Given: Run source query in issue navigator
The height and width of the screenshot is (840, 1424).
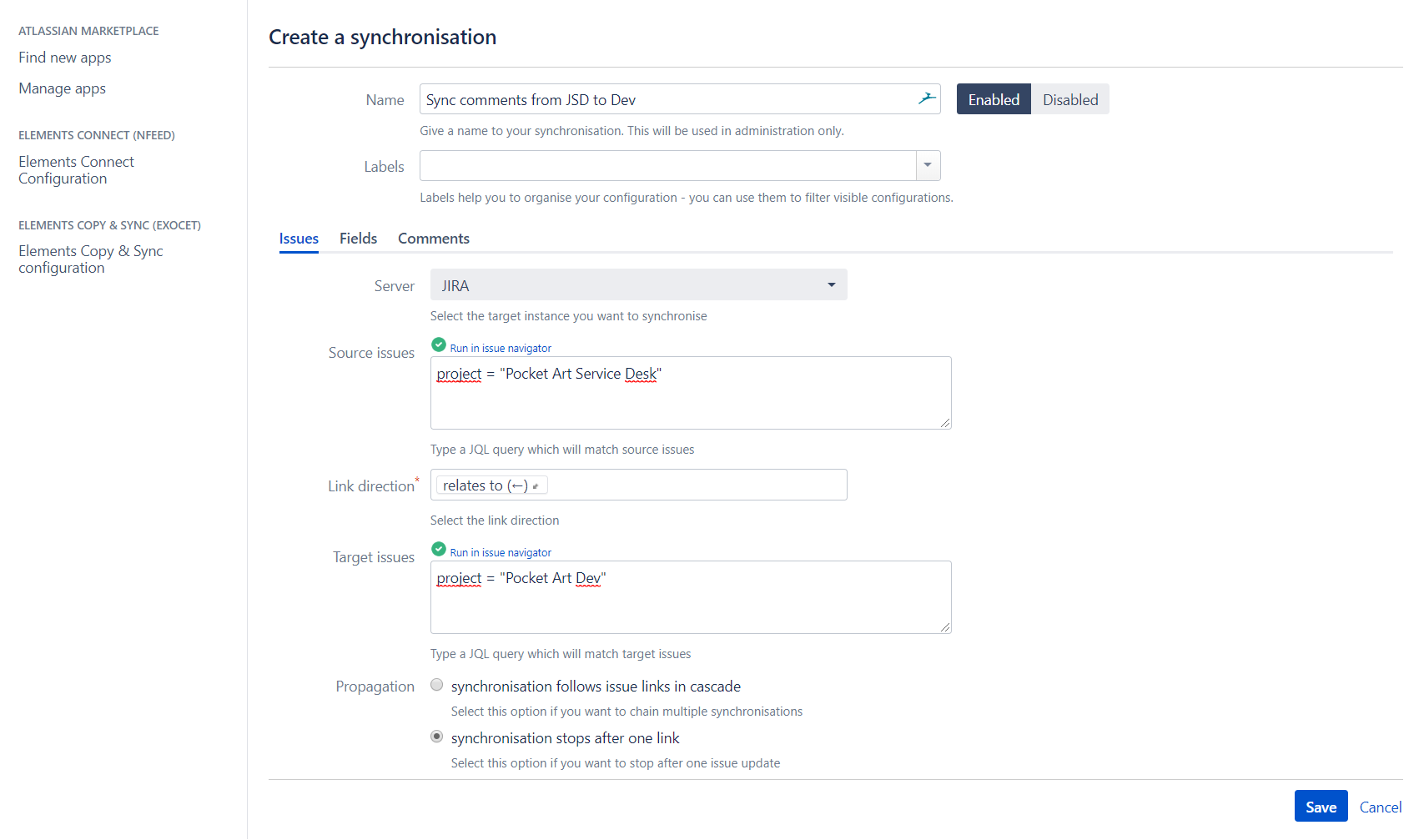Looking at the screenshot, I should pyautogui.click(x=500, y=347).
